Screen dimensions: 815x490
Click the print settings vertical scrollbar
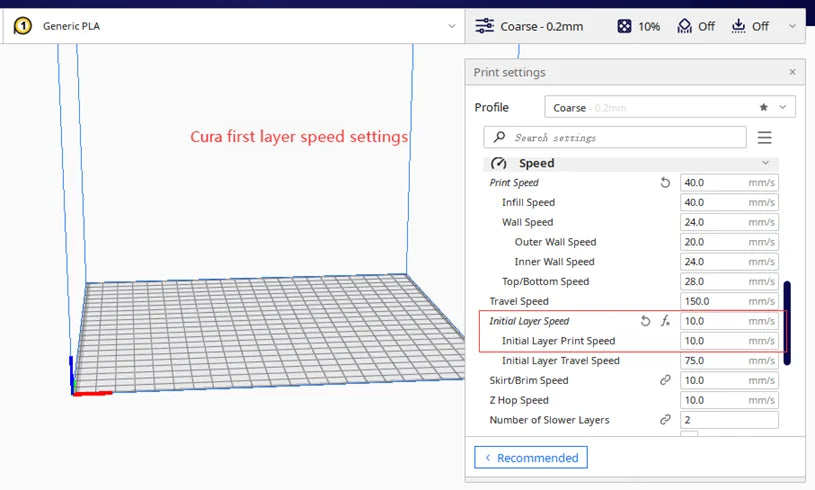pyautogui.click(x=787, y=322)
